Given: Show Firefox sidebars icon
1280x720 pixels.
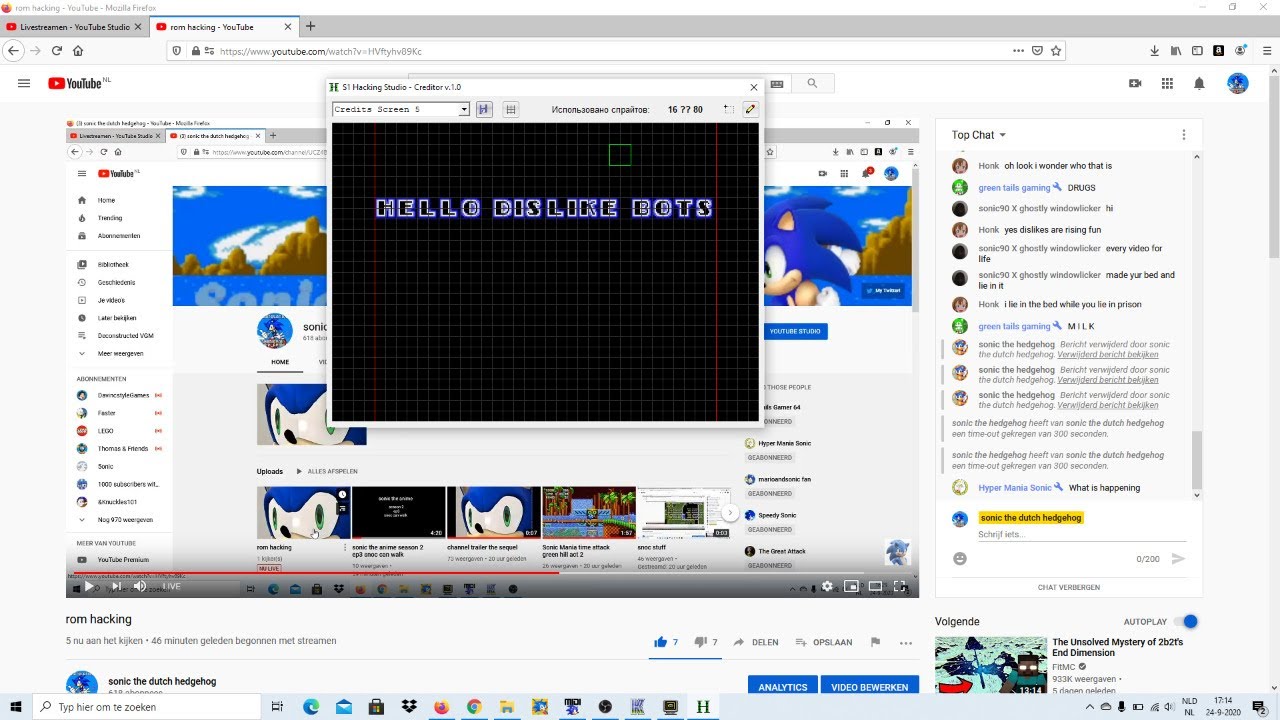Looking at the screenshot, I should 1197,51.
